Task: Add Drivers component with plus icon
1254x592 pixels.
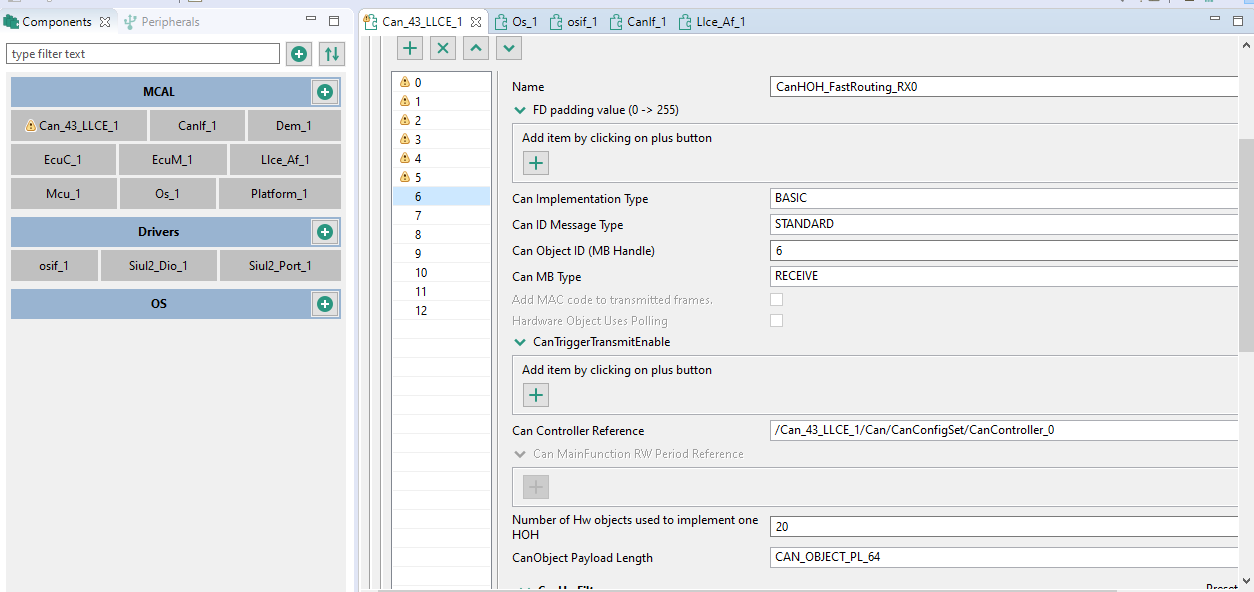Action: [325, 232]
